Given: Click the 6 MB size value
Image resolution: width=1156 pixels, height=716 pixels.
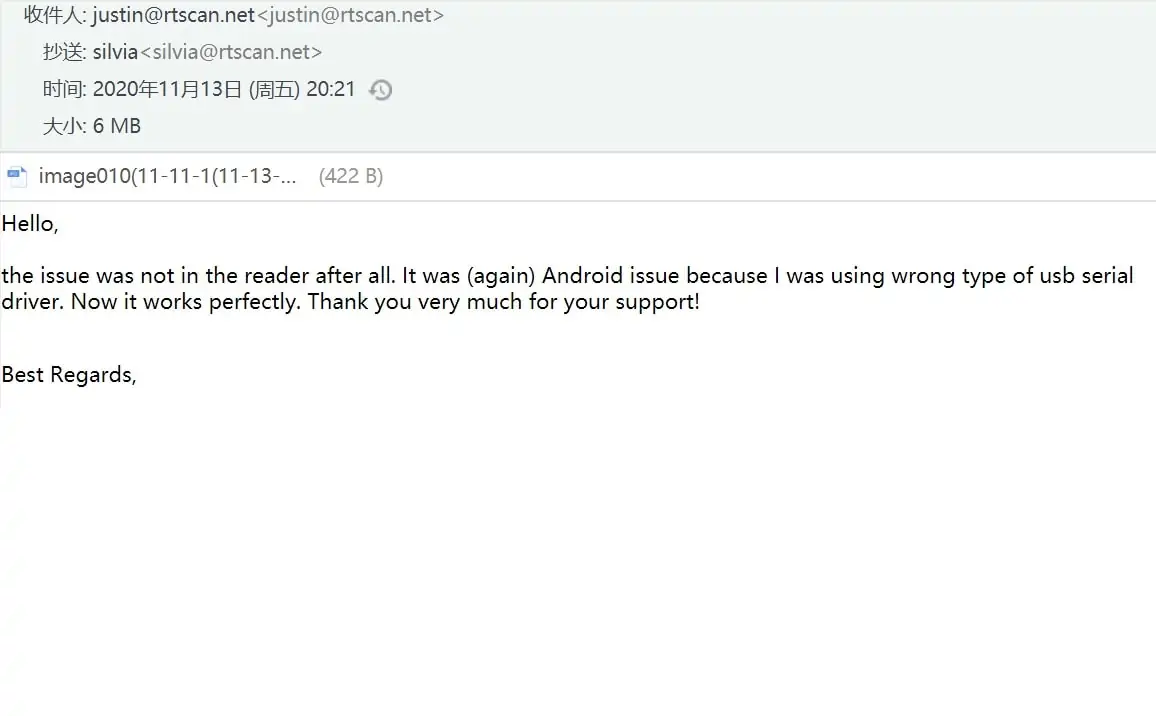Looking at the screenshot, I should point(117,126).
